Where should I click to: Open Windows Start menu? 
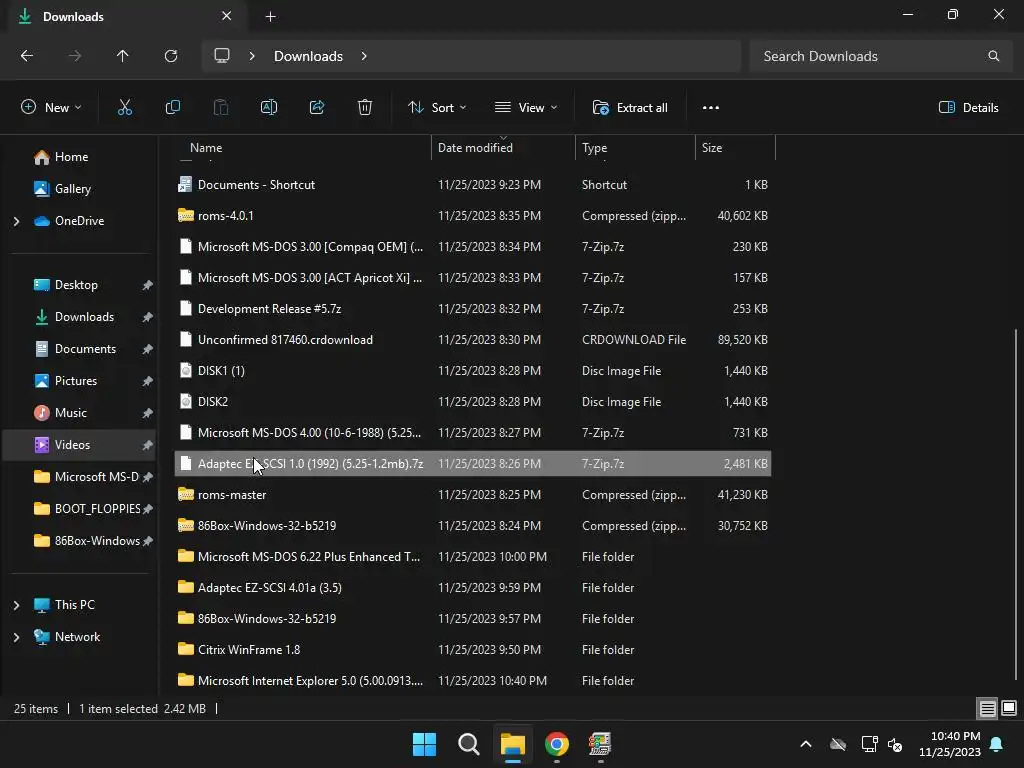tap(424, 744)
